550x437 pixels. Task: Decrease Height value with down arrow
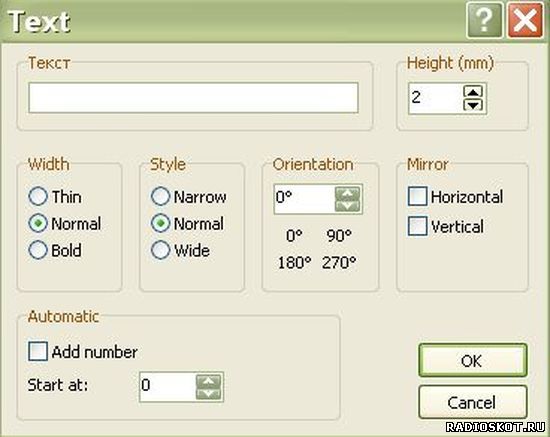pos(473,105)
